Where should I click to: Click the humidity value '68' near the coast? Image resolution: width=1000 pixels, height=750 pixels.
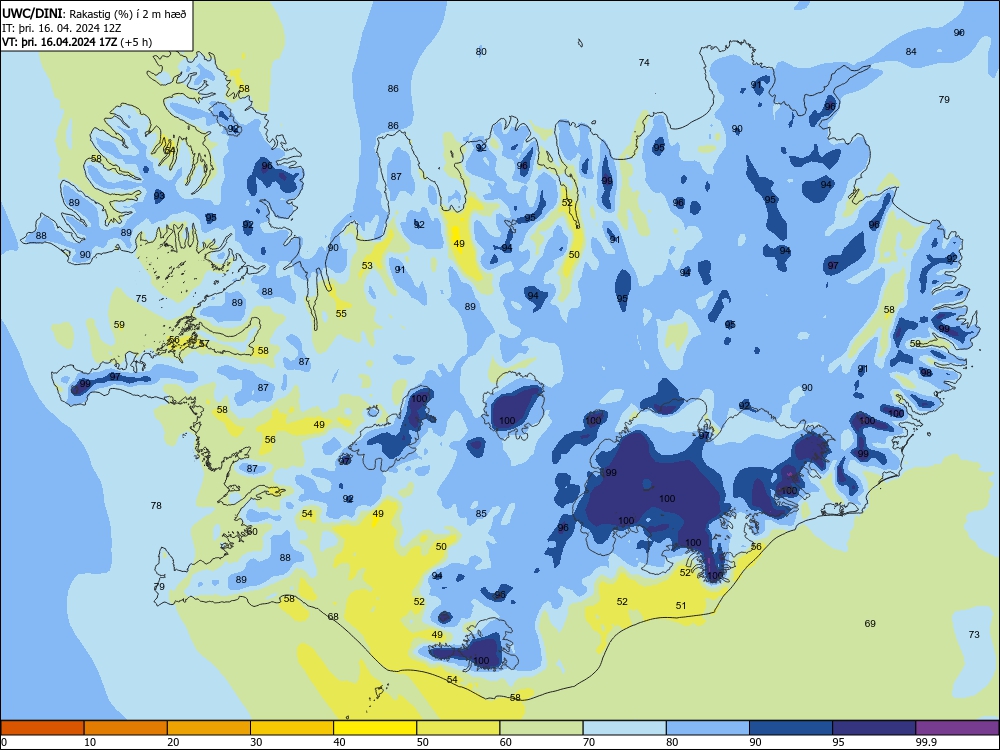[x=333, y=617]
